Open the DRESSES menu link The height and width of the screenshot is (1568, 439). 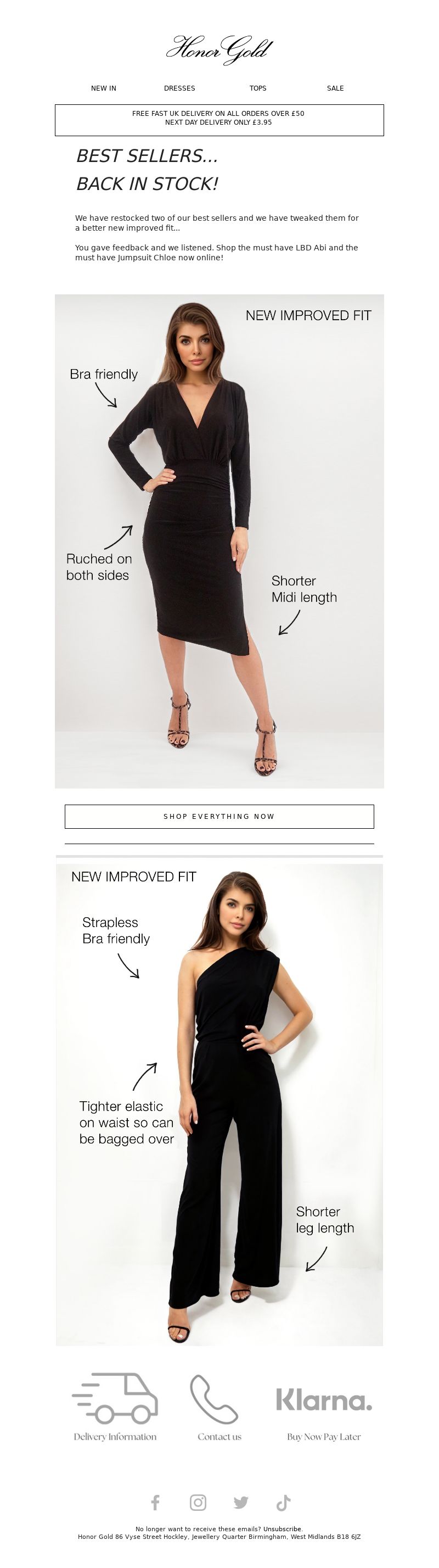(x=179, y=88)
